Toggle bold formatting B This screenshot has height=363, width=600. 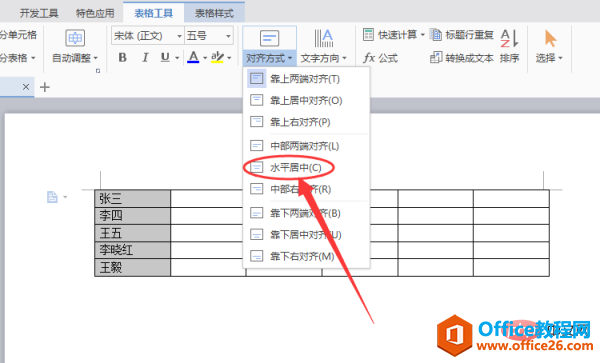click(x=122, y=57)
